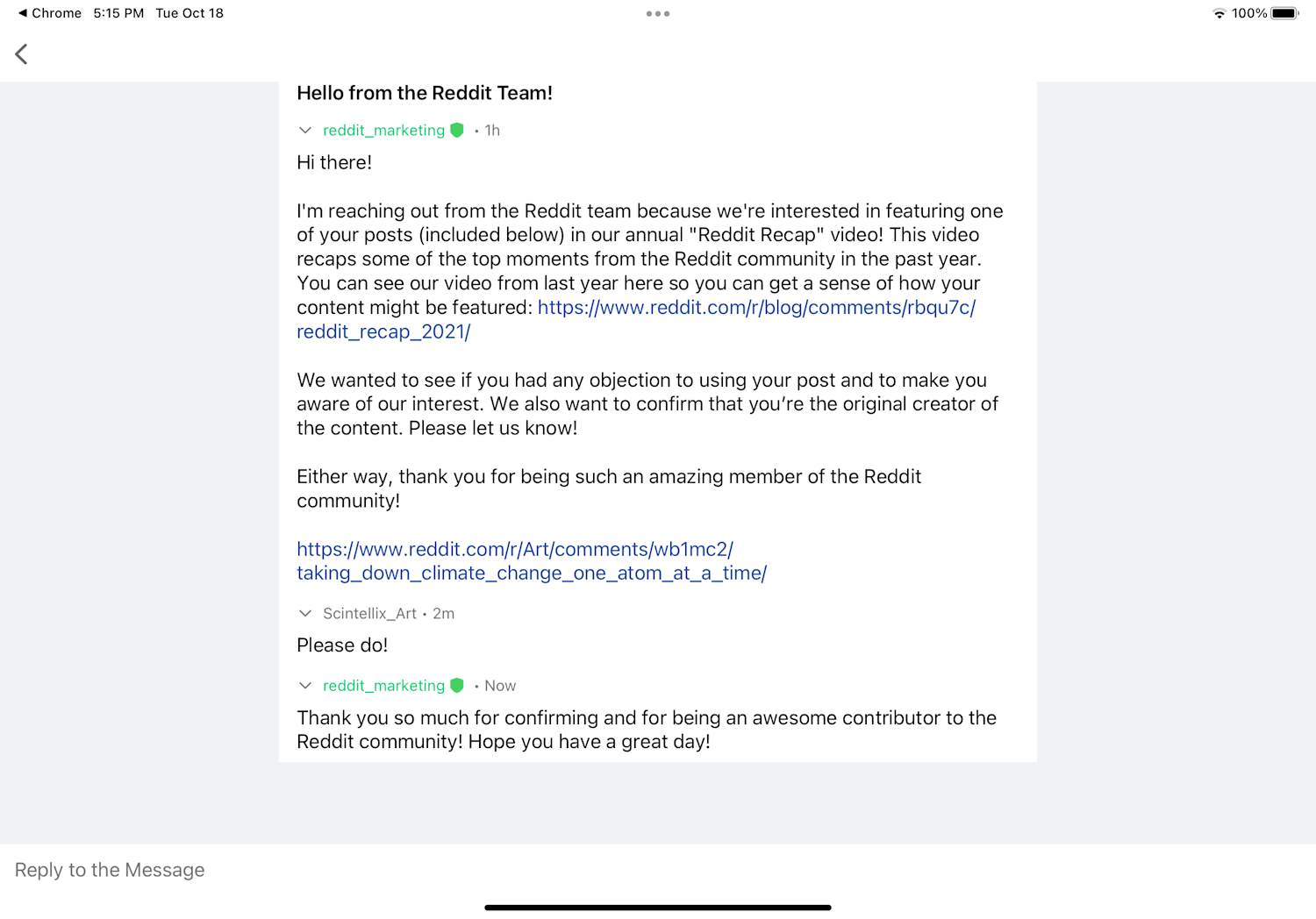Tap the Wi-Fi status icon
Screen dimensions: 1316x919
click(x=1219, y=13)
